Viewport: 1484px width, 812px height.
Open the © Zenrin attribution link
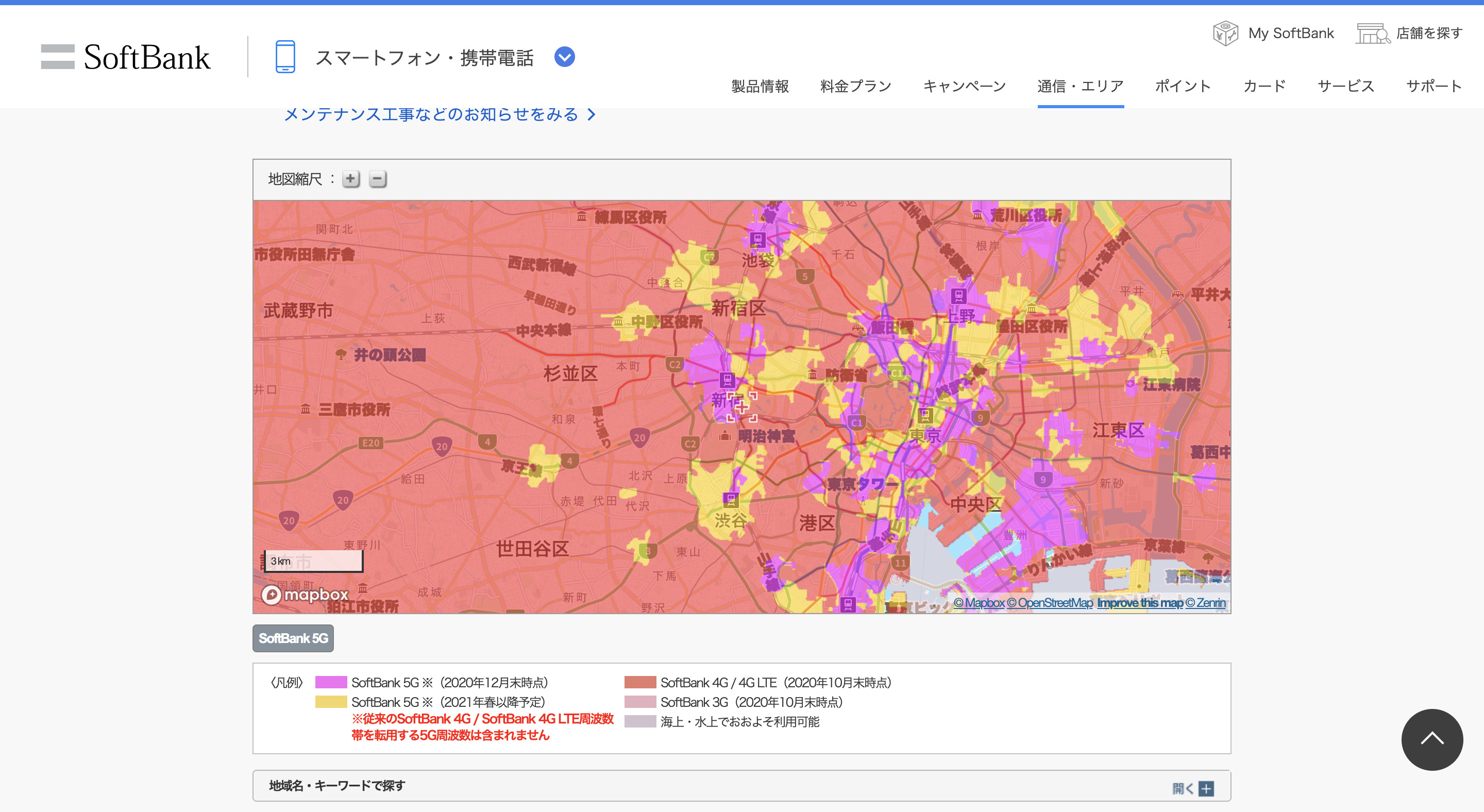click(1205, 602)
